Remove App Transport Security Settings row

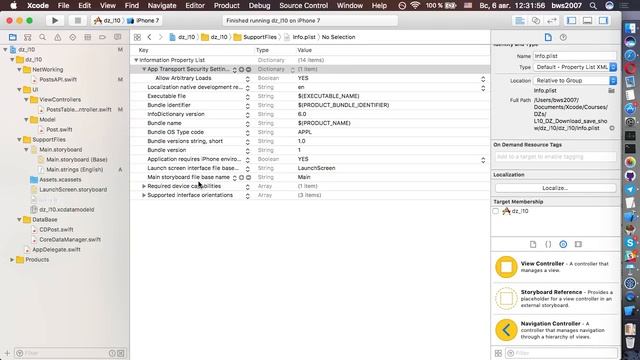[248, 69]
